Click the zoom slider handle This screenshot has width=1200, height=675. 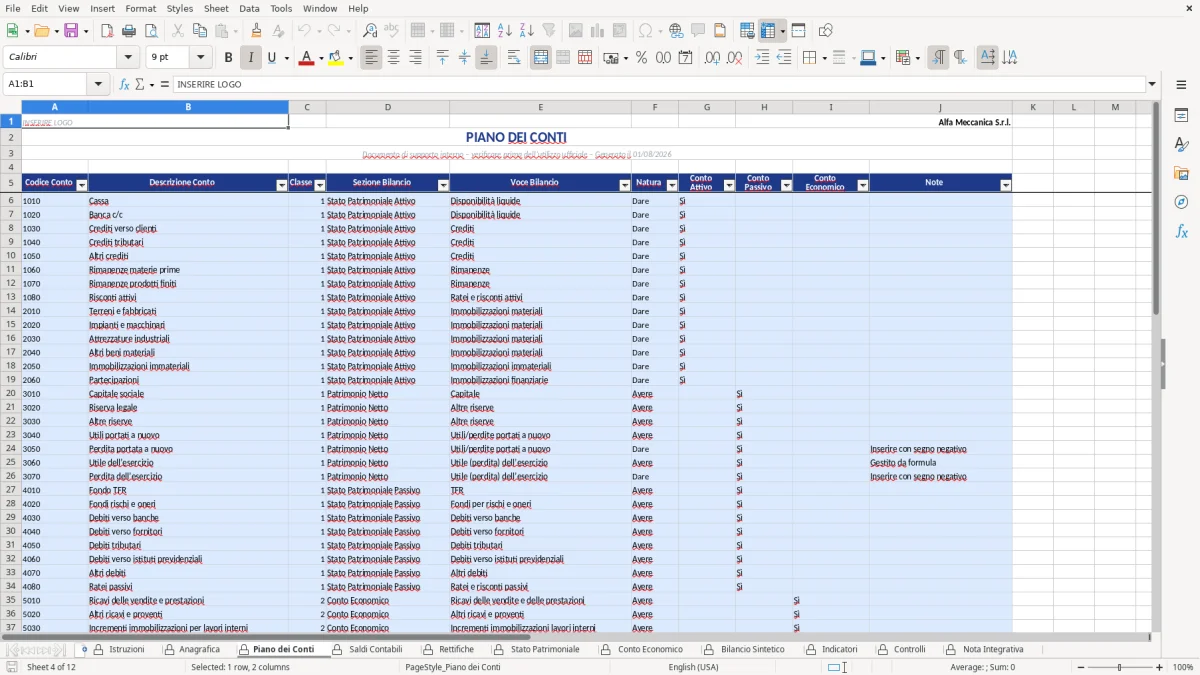[x=1119, y=667]
